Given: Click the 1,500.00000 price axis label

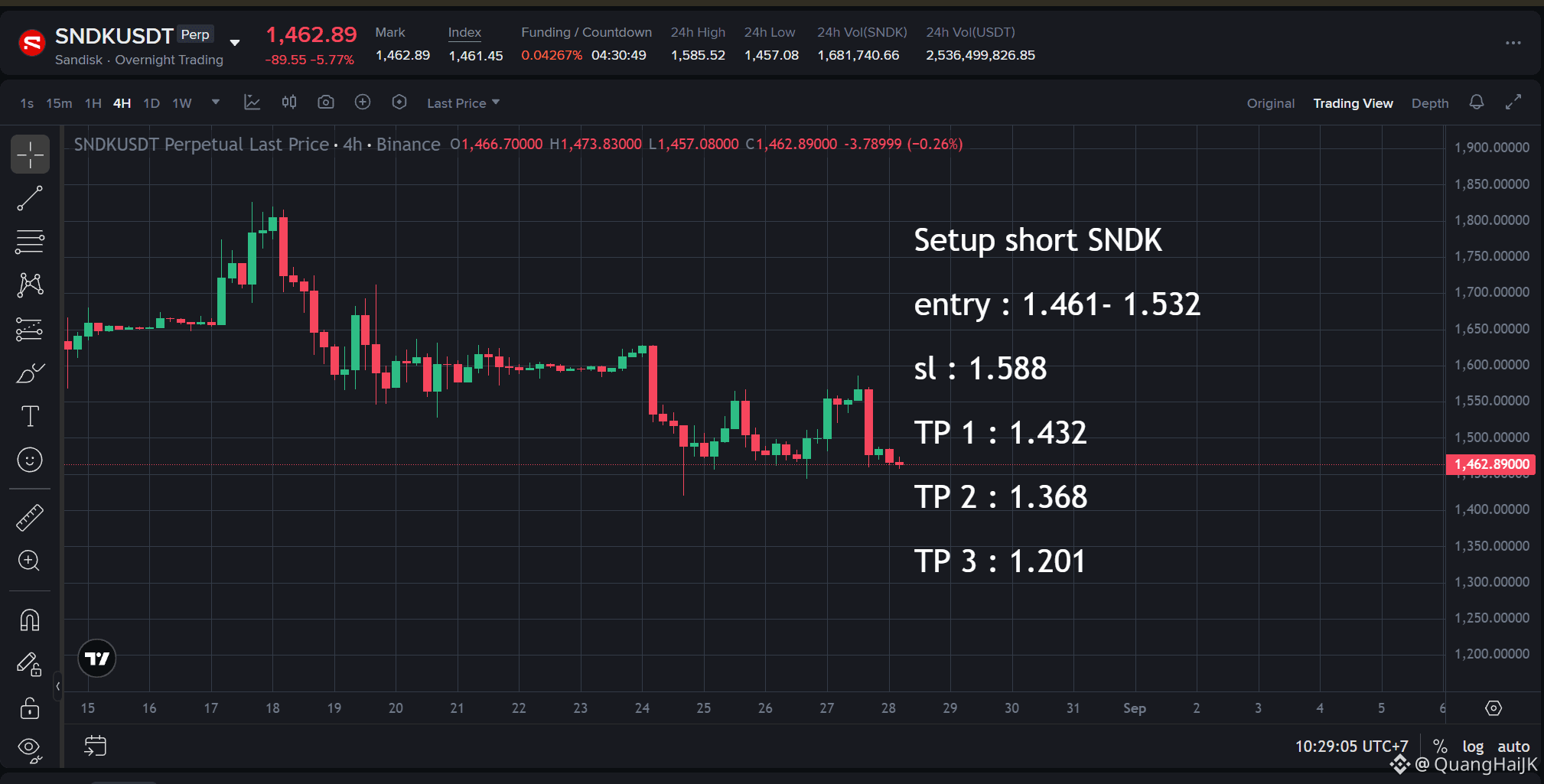Looking at the screenshot, I should (x=1491, y=438).
